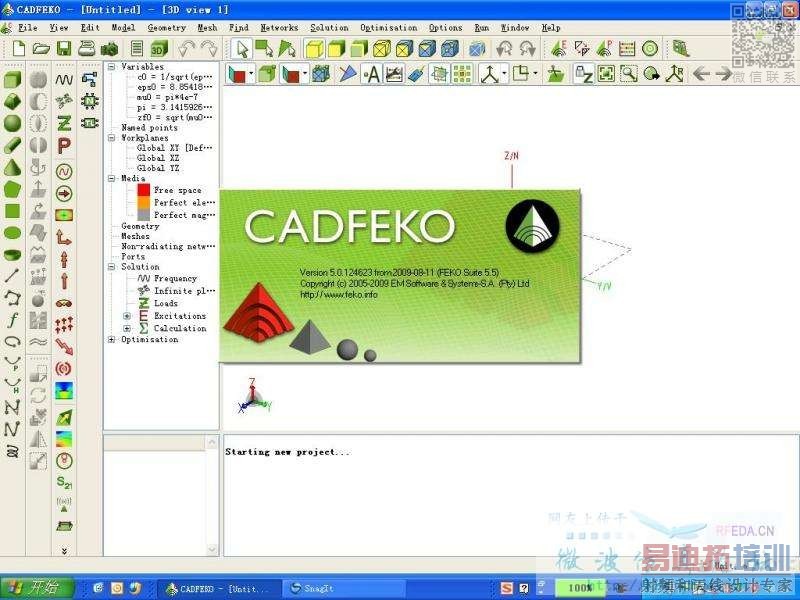Screen dimensions: 800x600
Task: Click the Save model toolbar icon
Action: [x=63, y=48]
